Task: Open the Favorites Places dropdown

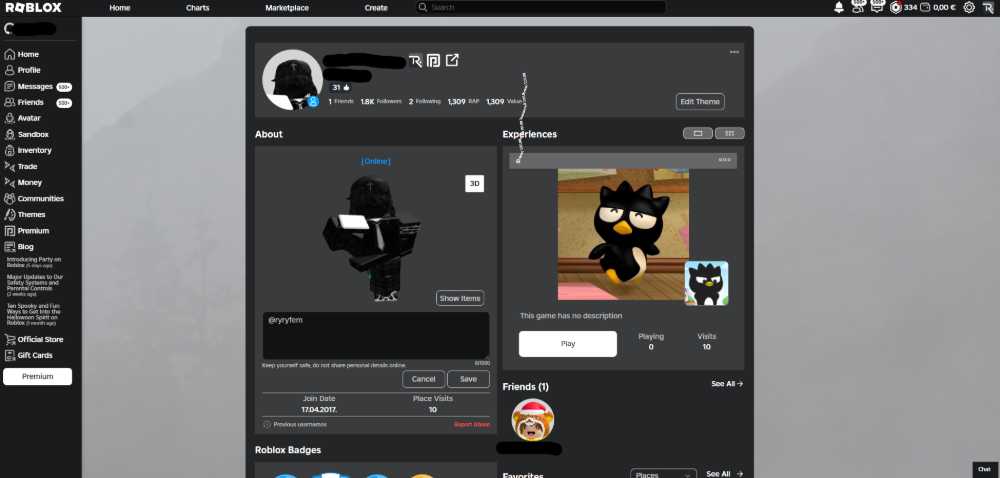Action: tap(664, 474)
